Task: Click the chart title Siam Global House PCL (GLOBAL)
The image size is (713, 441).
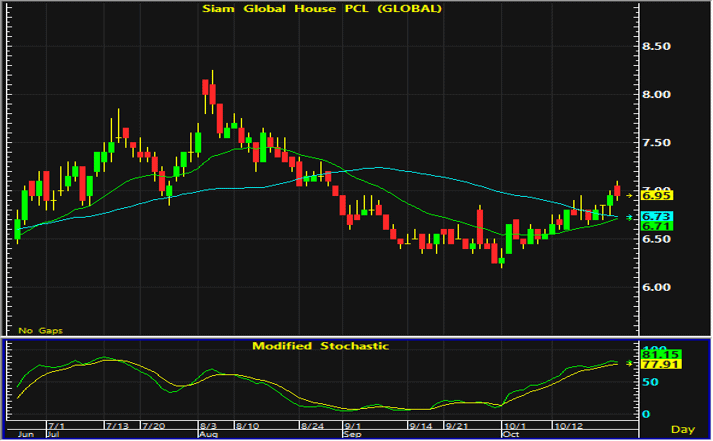Action: [321, 9]
